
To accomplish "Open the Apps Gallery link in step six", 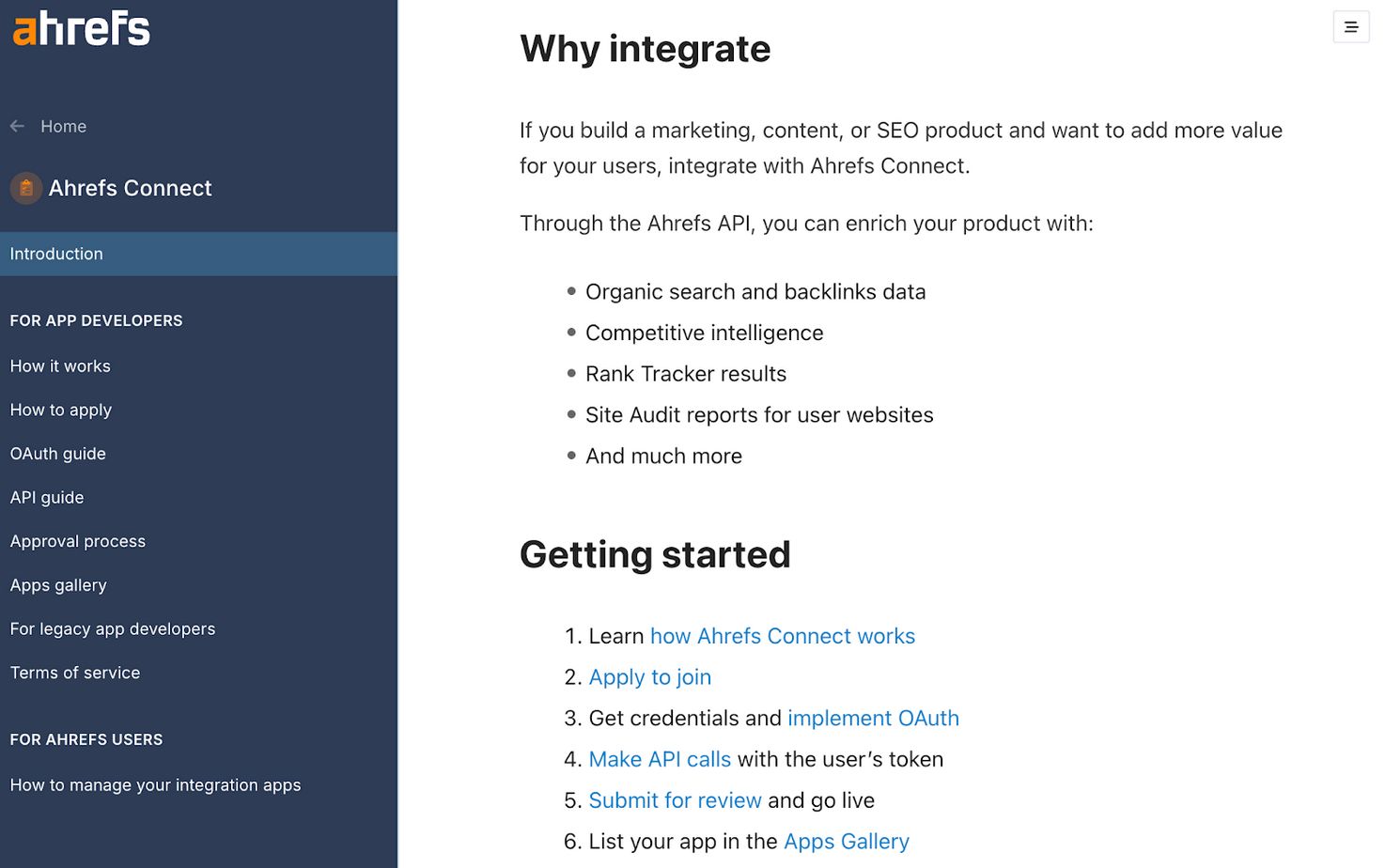I will point(846,841).
